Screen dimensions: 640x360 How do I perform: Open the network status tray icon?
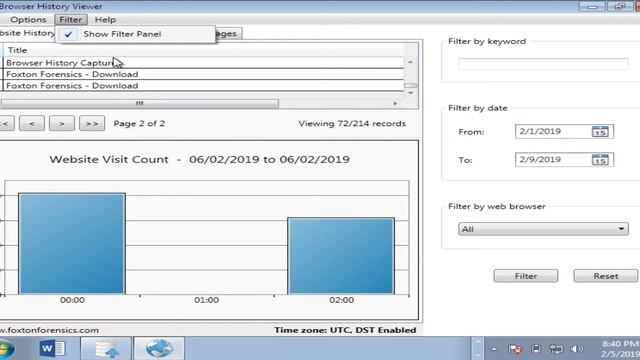pyautogui.click(x=556, y=349)
